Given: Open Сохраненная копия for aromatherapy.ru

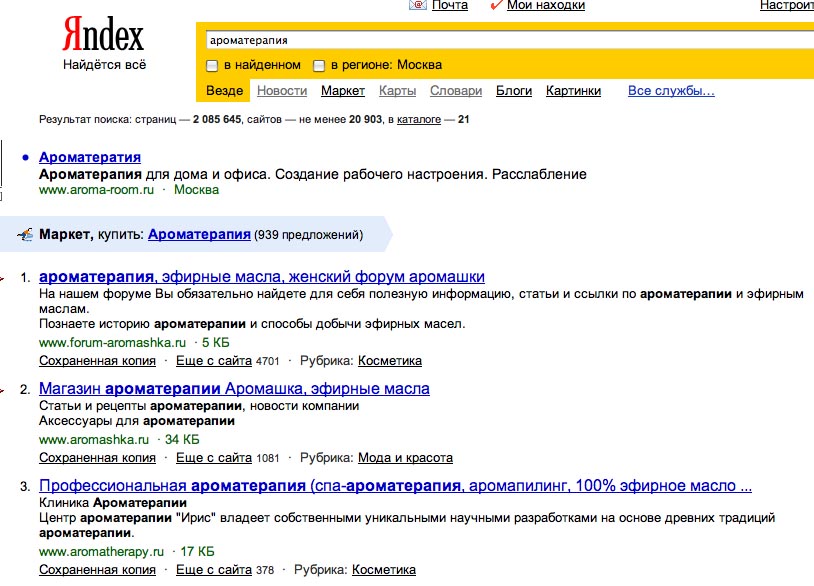Looking at the screenshot, I should pyautogui.click(x=97, y=570).
